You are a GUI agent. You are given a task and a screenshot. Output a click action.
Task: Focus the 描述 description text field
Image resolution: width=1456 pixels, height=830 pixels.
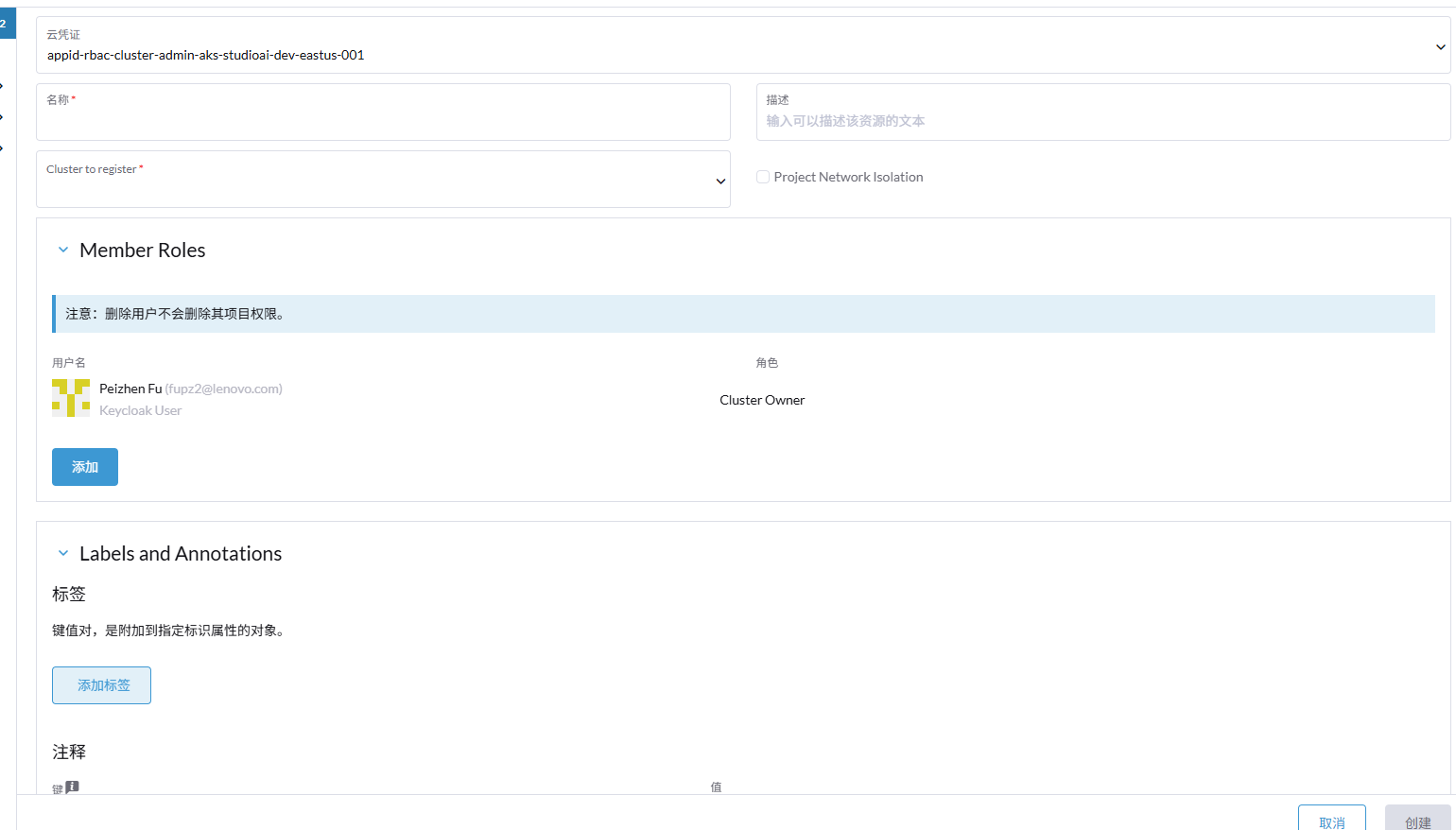[x=1102, y=121]
